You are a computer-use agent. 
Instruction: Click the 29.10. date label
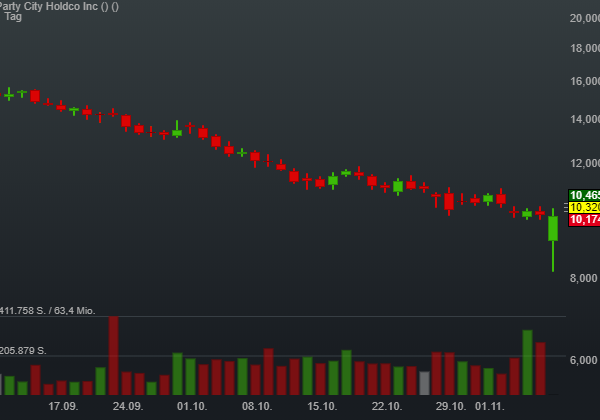pyautogui.click(x=451, y=406)
